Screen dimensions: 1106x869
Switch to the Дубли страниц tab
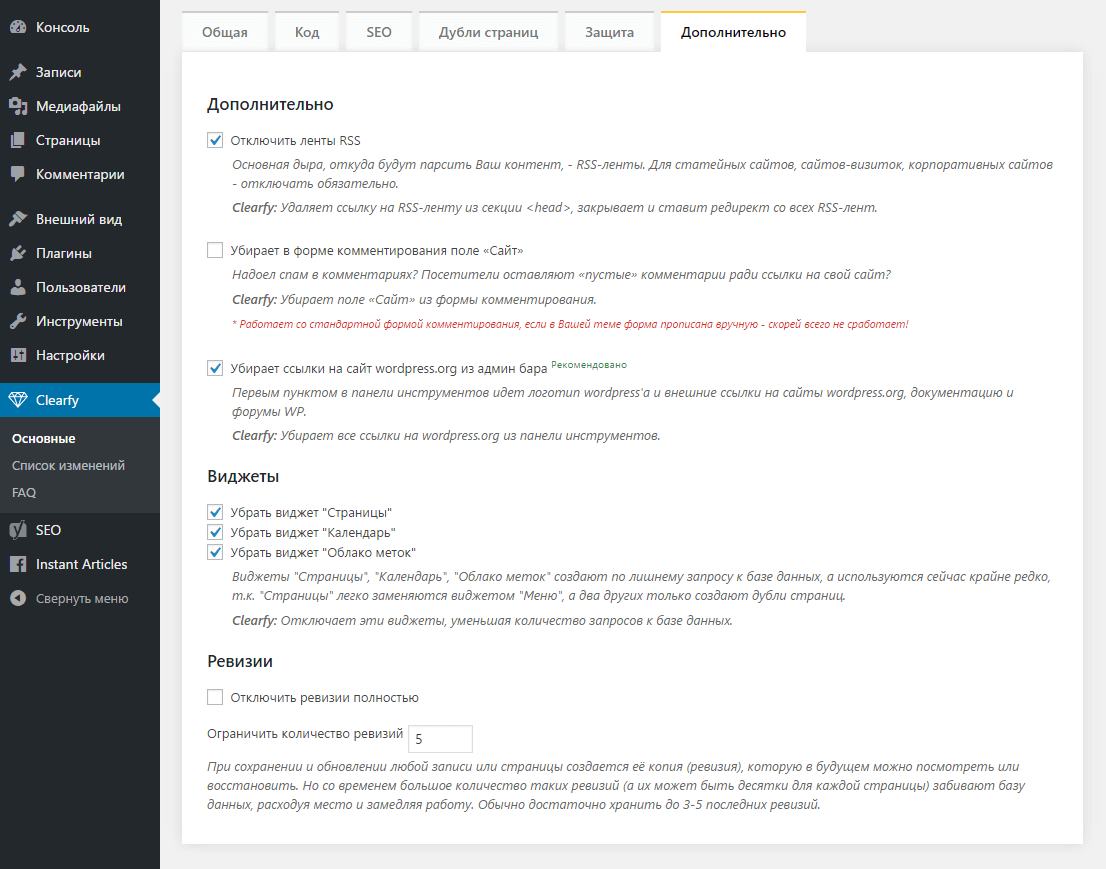click(x=488, y=32)
